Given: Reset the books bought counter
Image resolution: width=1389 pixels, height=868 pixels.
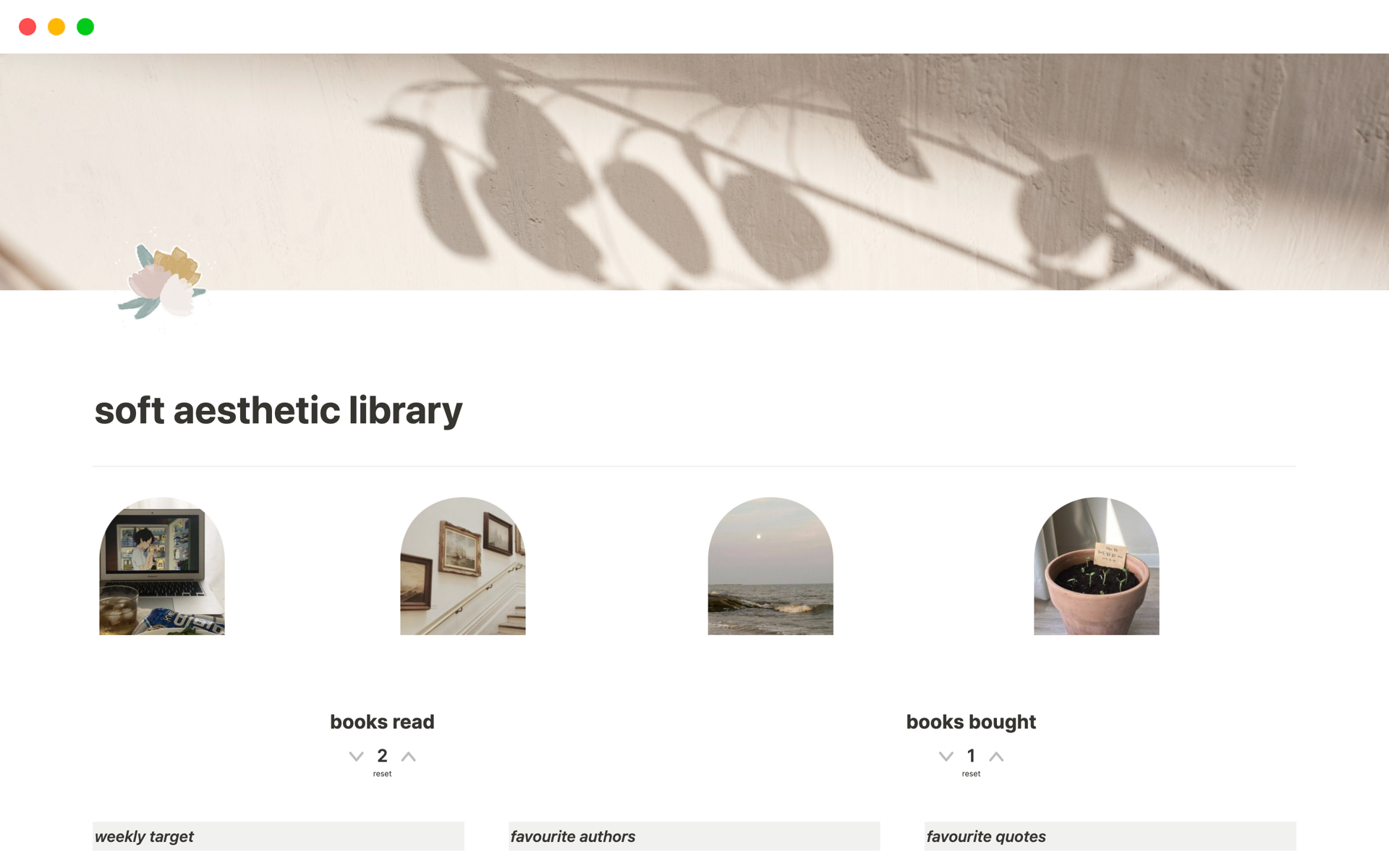Looking at the screenshot, I should [971, 774].
